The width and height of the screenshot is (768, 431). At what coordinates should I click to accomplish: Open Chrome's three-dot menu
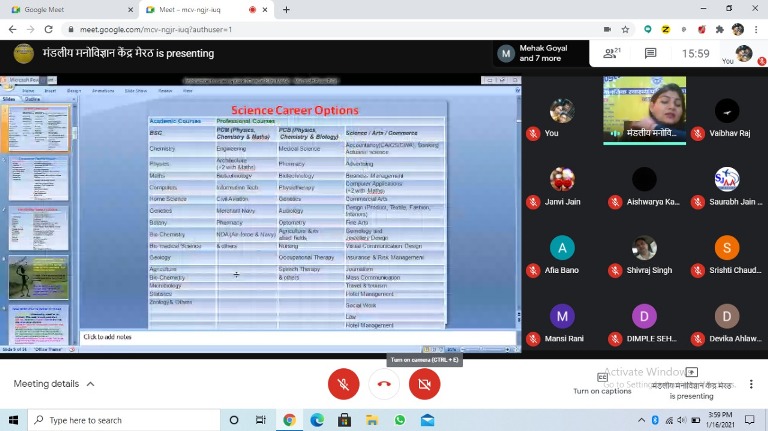(757, 29)
